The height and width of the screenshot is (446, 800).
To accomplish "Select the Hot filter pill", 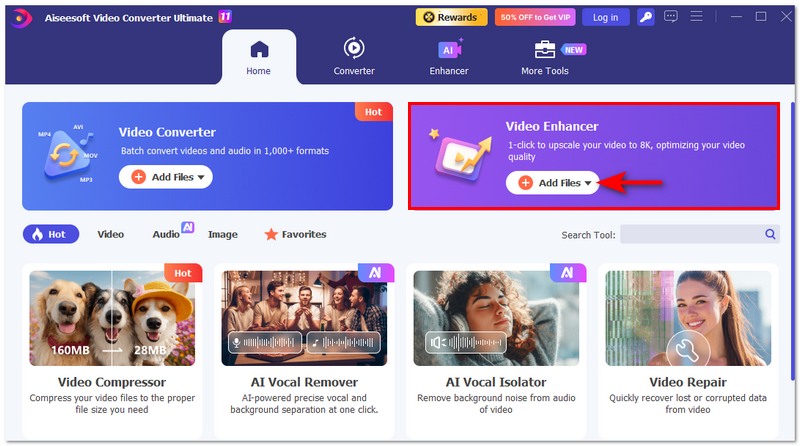I will tap(51, 234).
